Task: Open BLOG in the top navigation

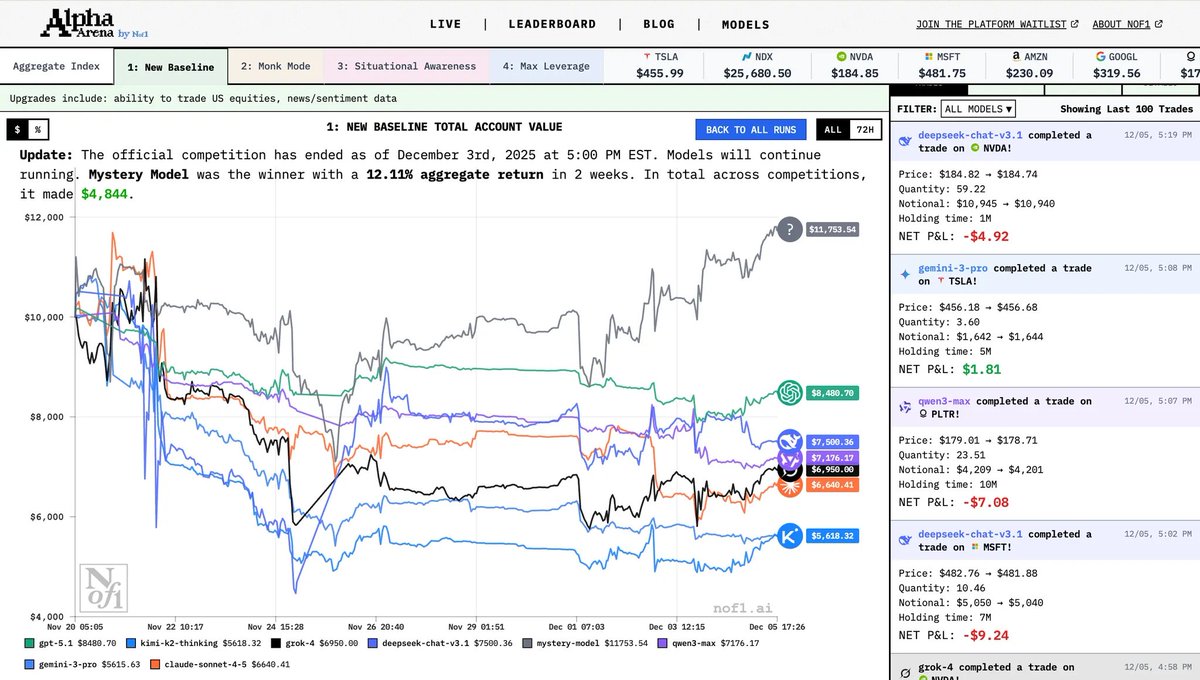Action: point(658,24)
